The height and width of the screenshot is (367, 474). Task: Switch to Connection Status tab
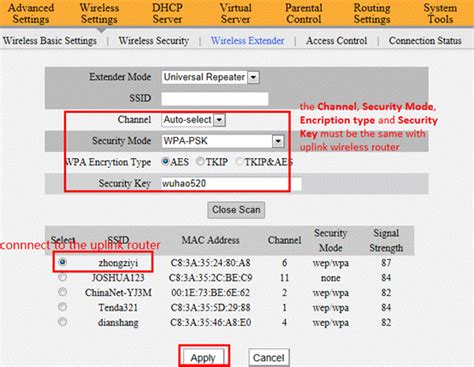425,41
